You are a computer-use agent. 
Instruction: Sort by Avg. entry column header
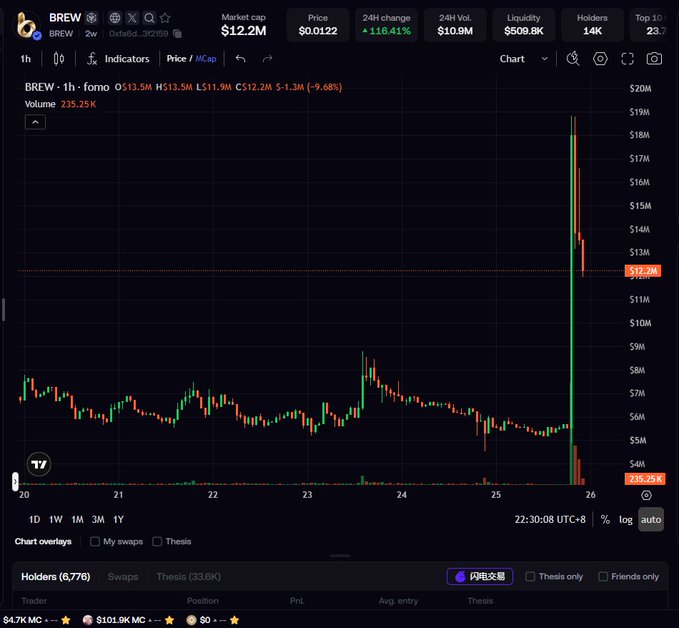[x=398, y=601]
